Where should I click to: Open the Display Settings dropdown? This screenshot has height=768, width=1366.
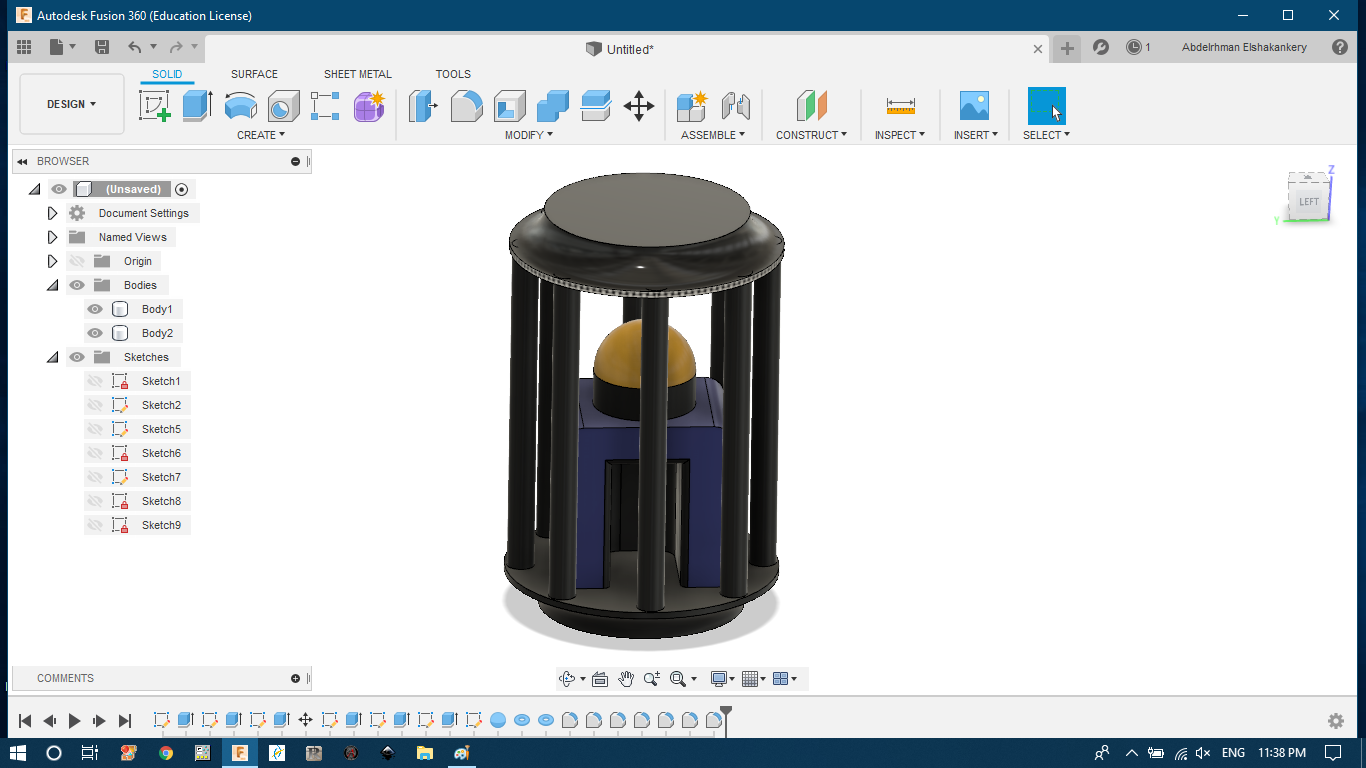pyautogui.click(x=722, y=679)
